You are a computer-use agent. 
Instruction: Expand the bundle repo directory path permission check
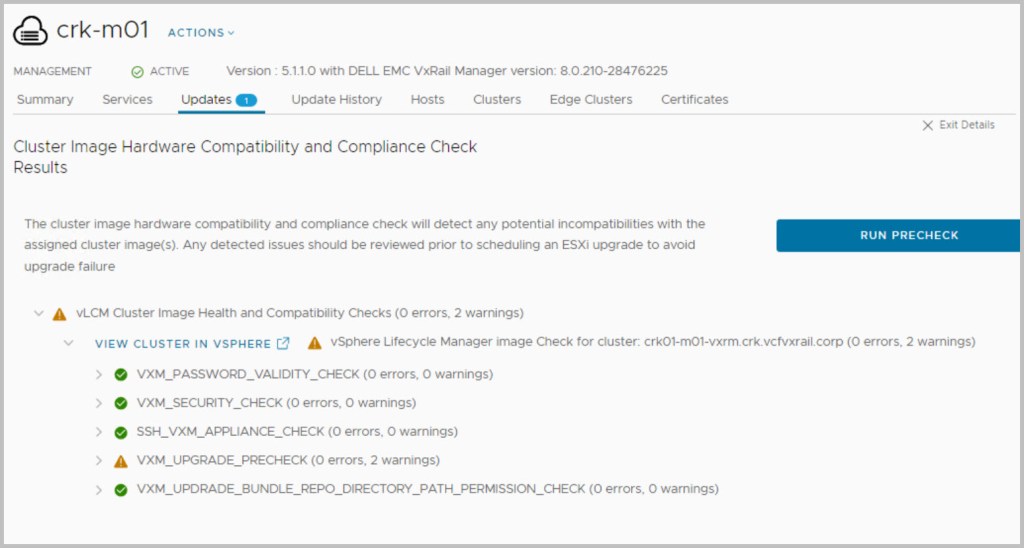click(99, 490)
